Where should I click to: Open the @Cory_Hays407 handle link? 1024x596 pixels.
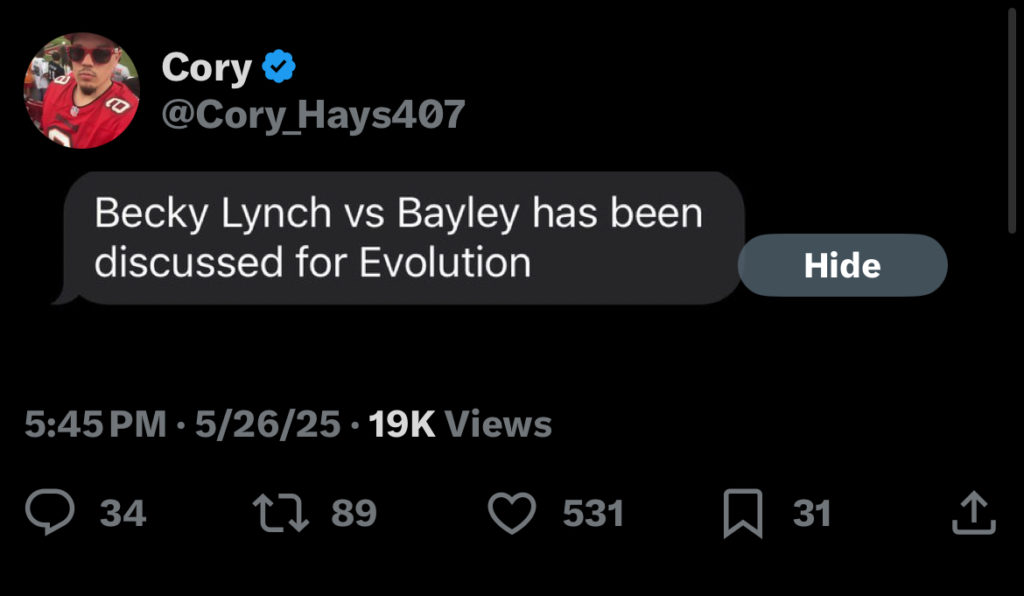point(313,115)
